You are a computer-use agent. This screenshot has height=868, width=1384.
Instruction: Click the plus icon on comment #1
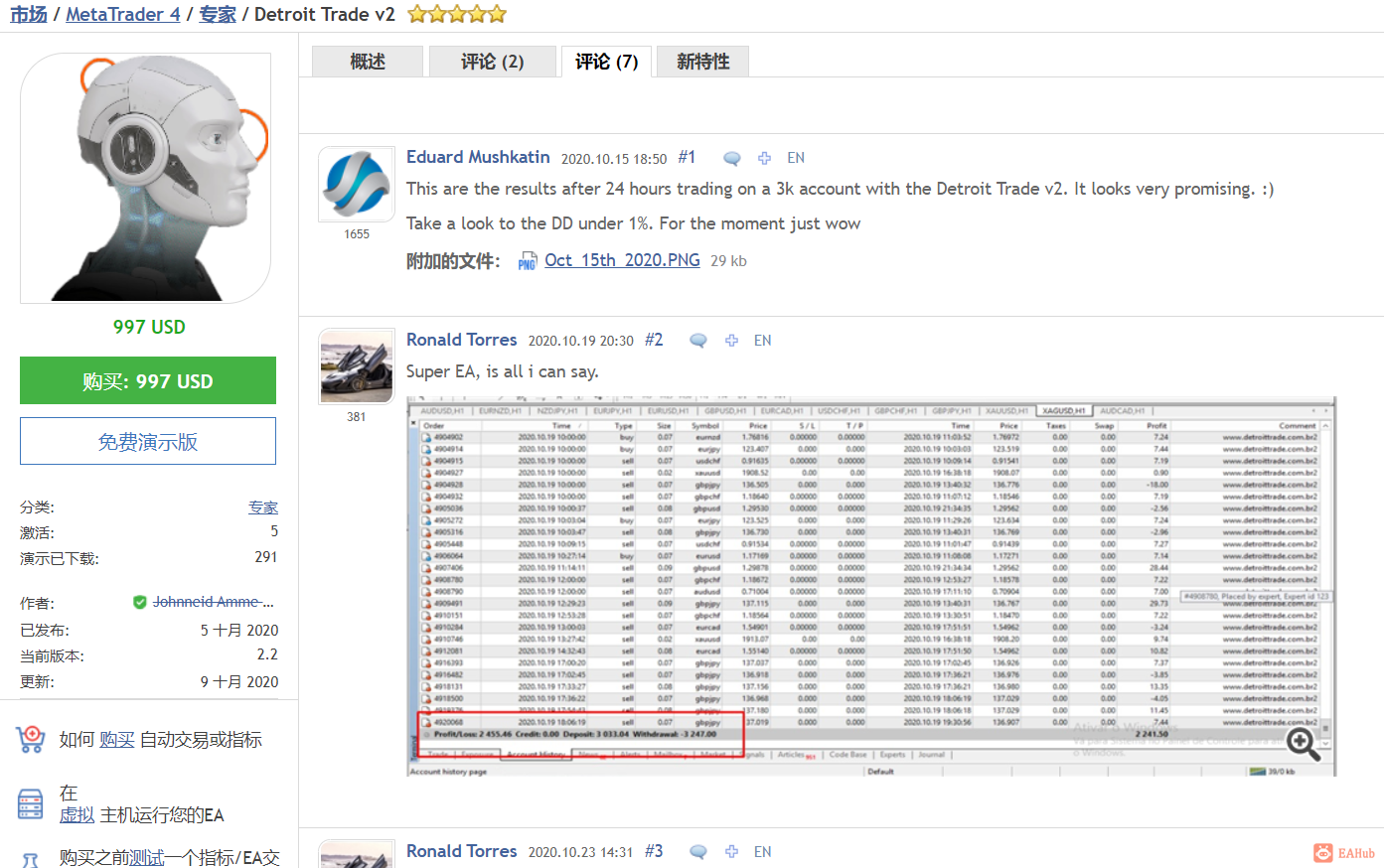click(764, 158)
